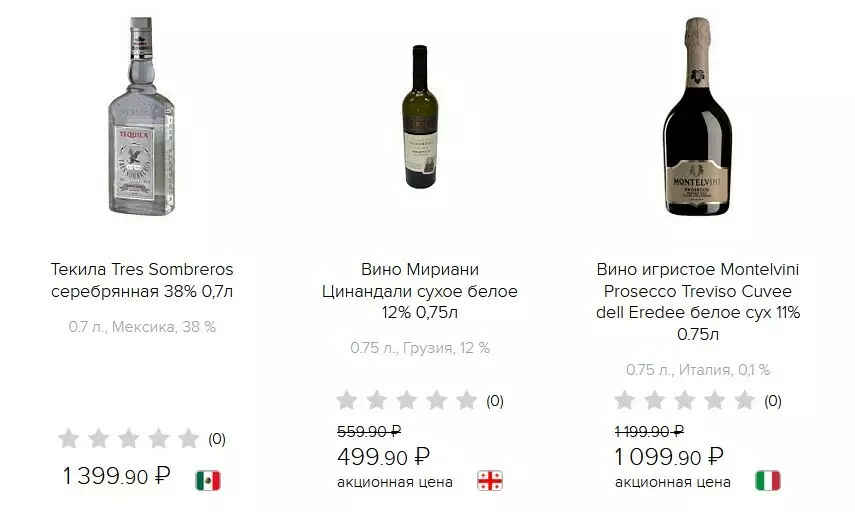Rate Tres Sombreros tequila five stars

tap(189, 438)
